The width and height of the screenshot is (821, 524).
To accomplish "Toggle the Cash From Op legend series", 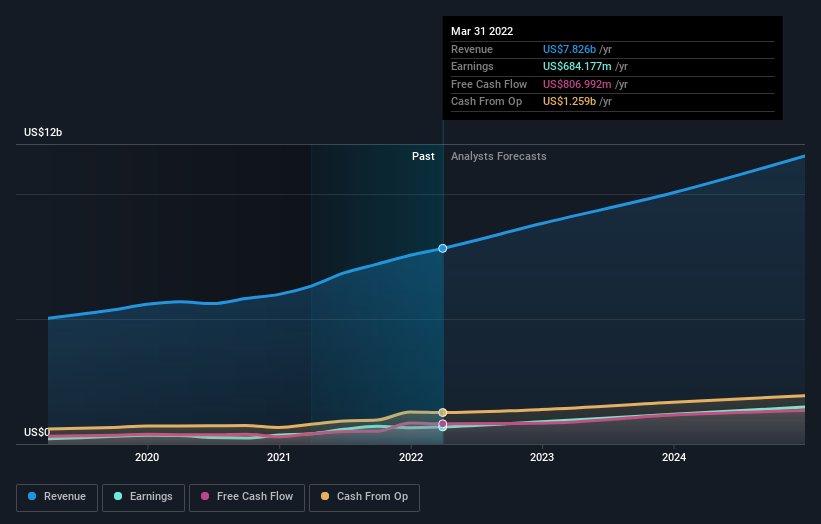I will click(x=364, y=497).
